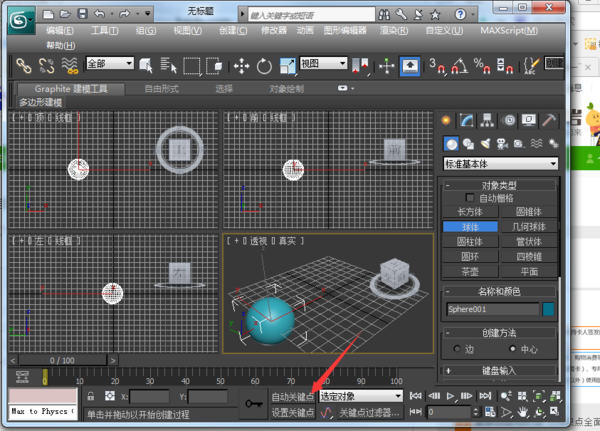Select the Move transform tool
600x431 pixels.
(241, 66)
